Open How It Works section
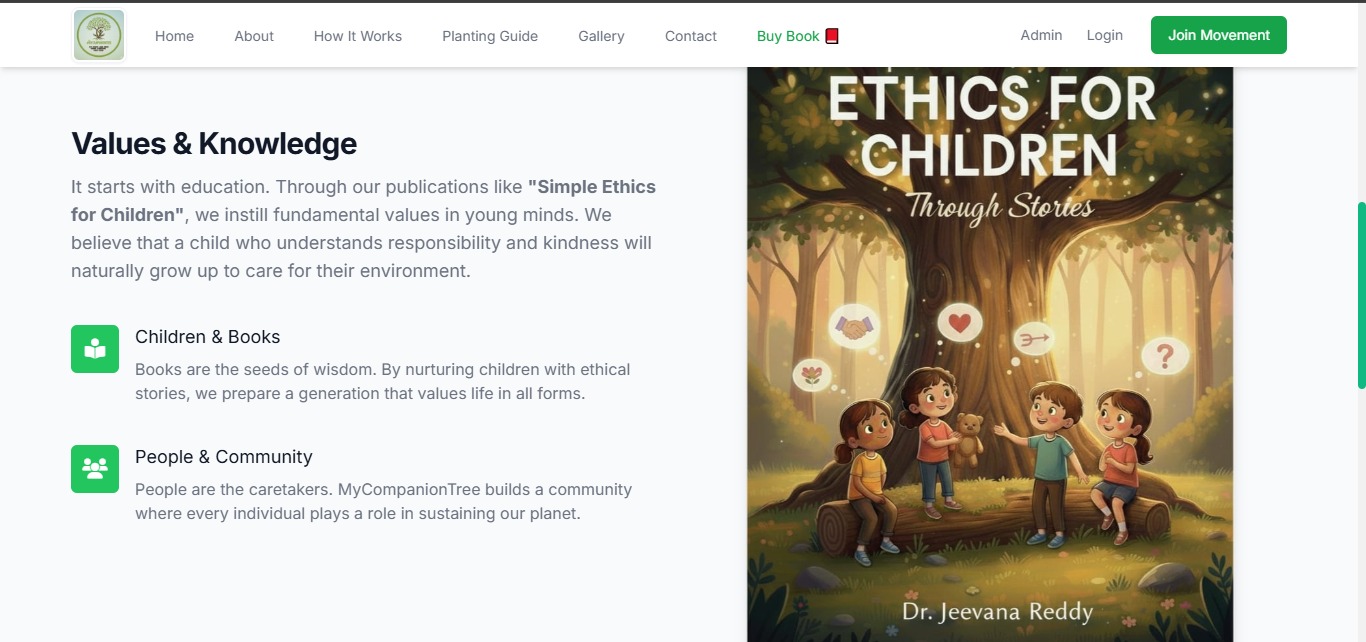This screenshot has height=642, width=1366. [x=358, y=36]
